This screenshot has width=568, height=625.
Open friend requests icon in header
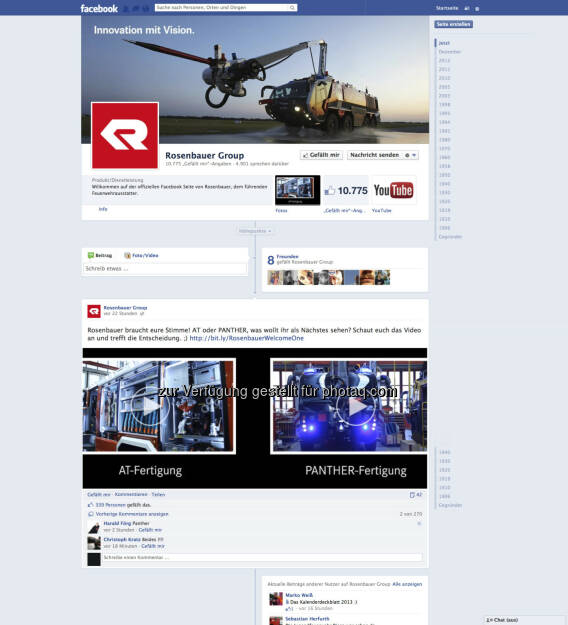126,8
